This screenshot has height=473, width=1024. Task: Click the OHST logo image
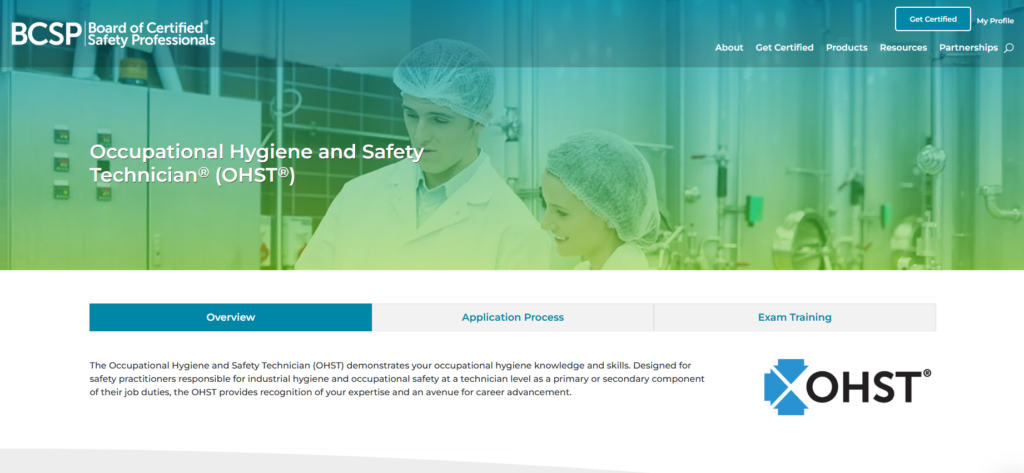848,387
